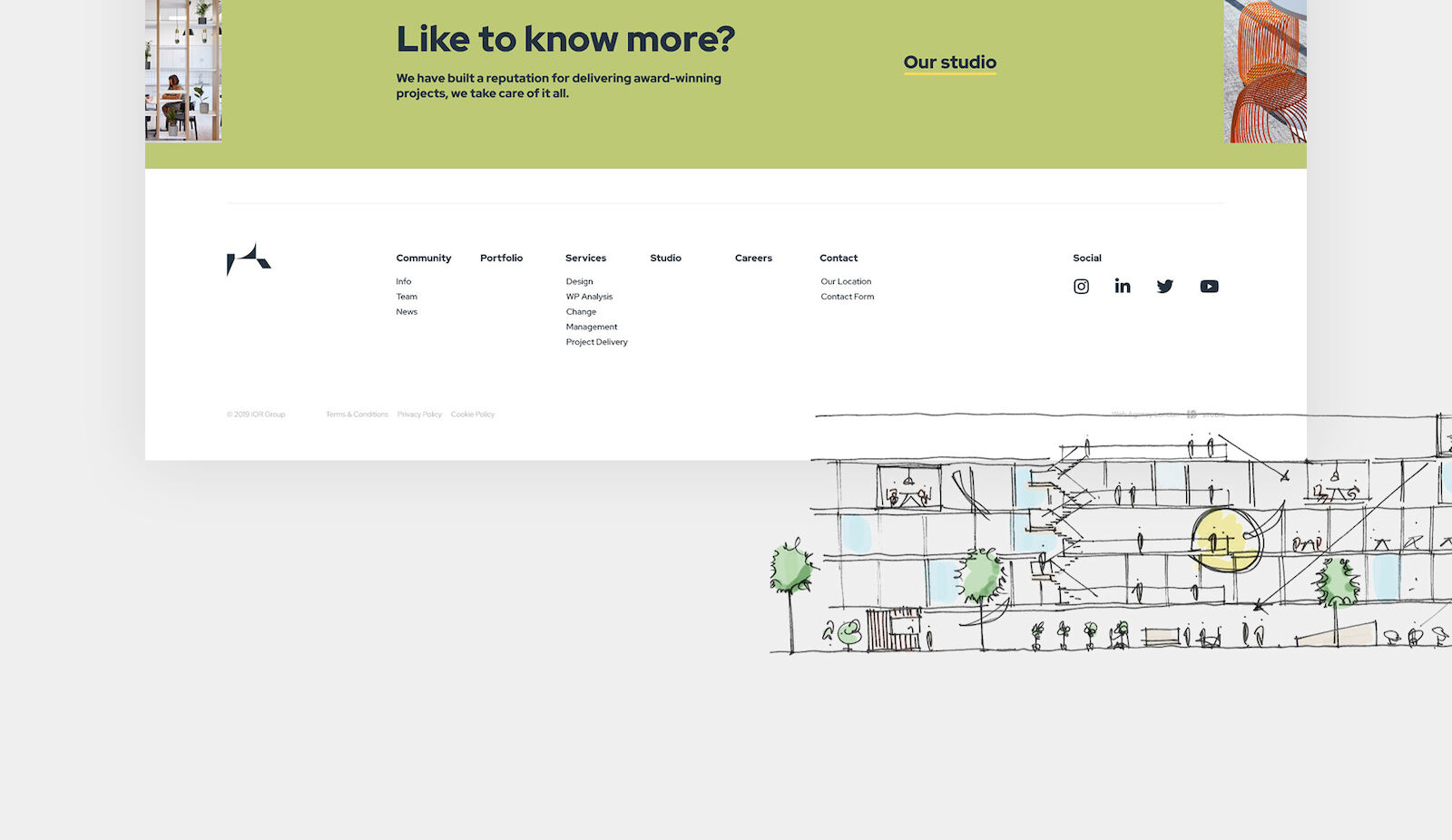
Task: Open the Privacy Policy link
Action: (x=419, y=415)
